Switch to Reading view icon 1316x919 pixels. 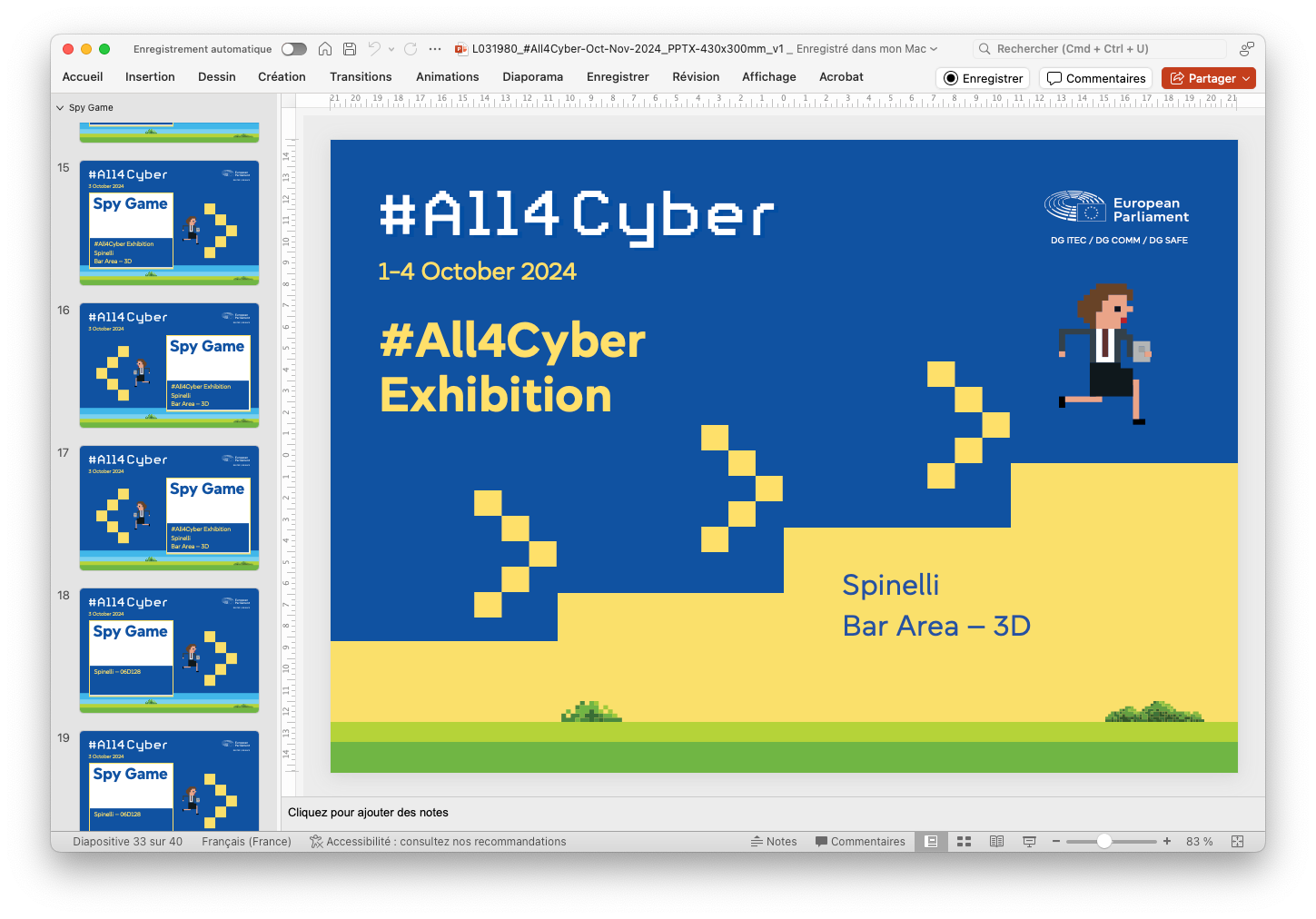click(996, 842)
